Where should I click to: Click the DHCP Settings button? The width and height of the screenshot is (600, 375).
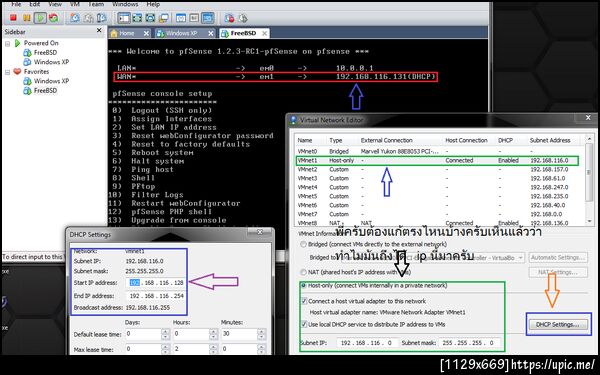pyautogui.click(x=558, y=324)
